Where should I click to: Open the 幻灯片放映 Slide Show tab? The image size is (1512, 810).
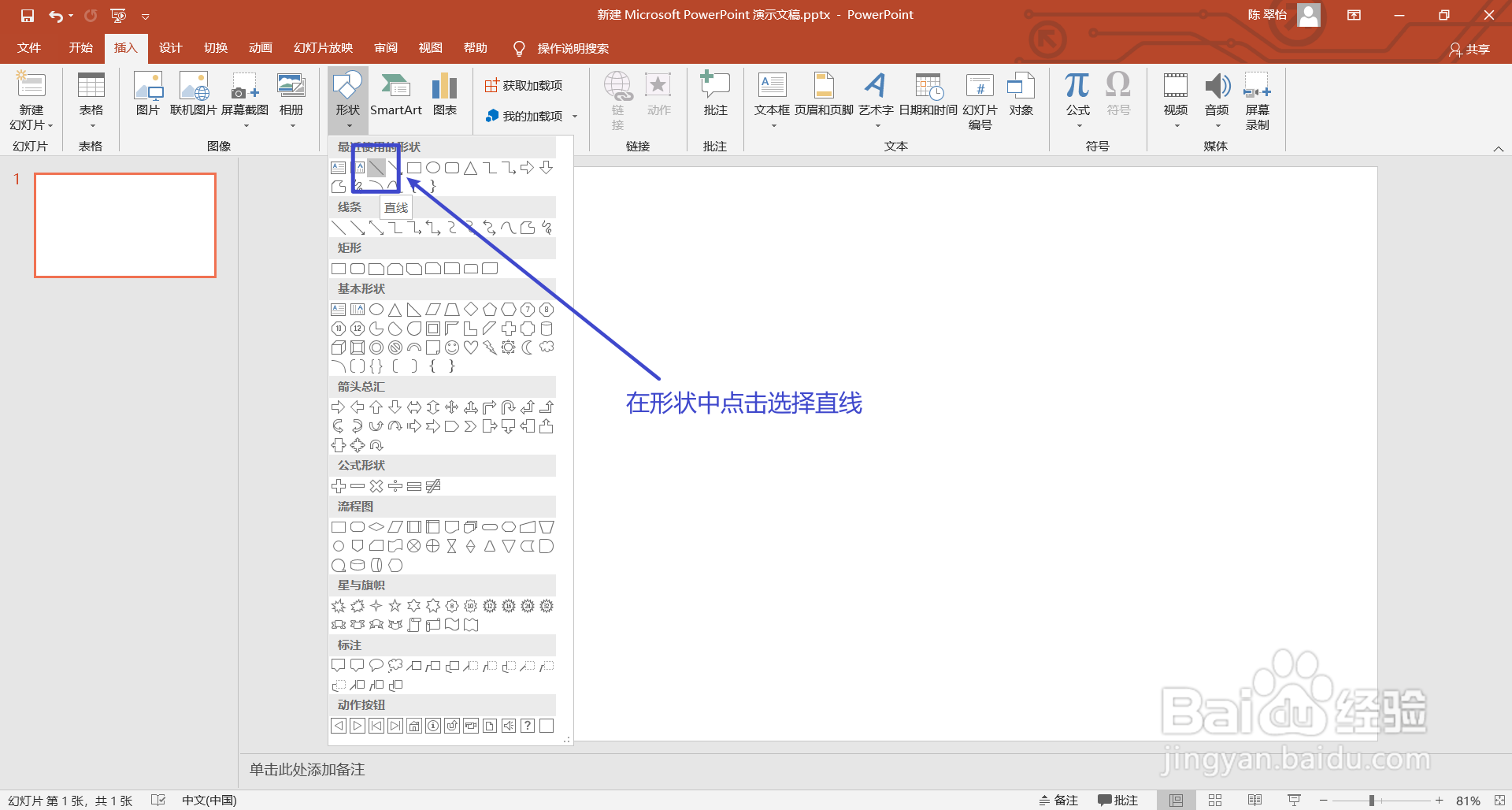(323, 48)
